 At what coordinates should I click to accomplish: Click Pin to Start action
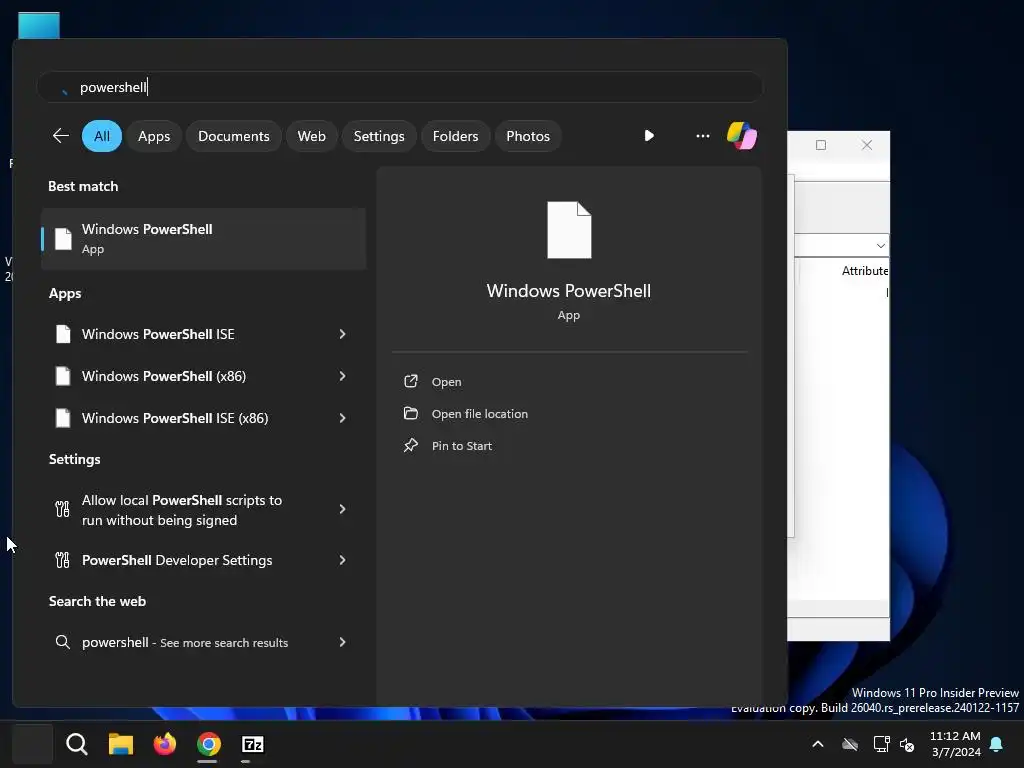tap(462, 446)
